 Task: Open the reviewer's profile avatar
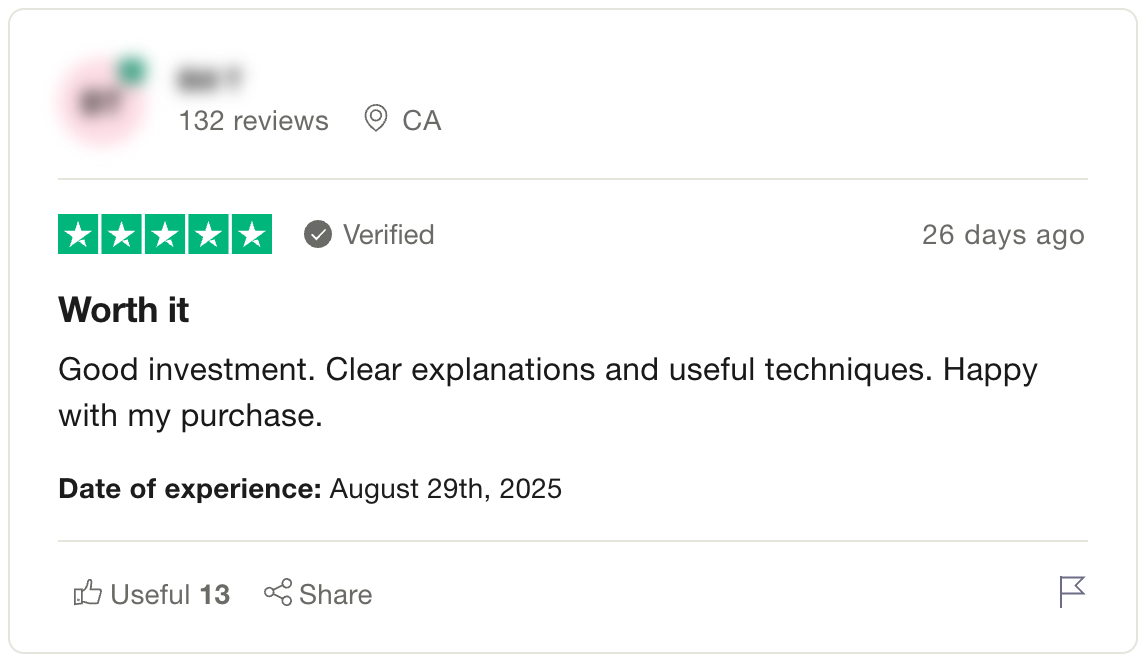point(101,100)
